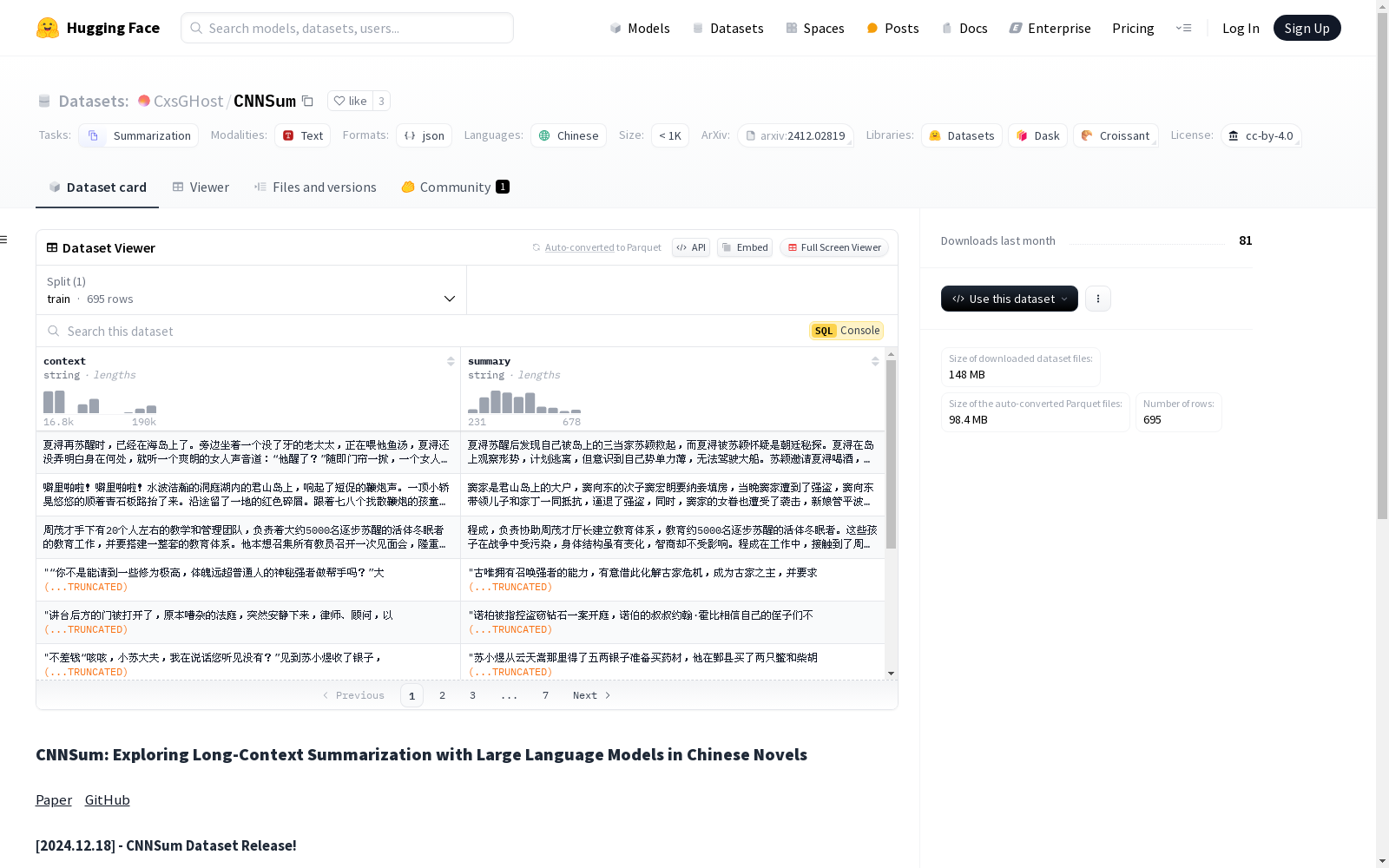
Task: Expand the Split train selector
Action: pos(252,290)
